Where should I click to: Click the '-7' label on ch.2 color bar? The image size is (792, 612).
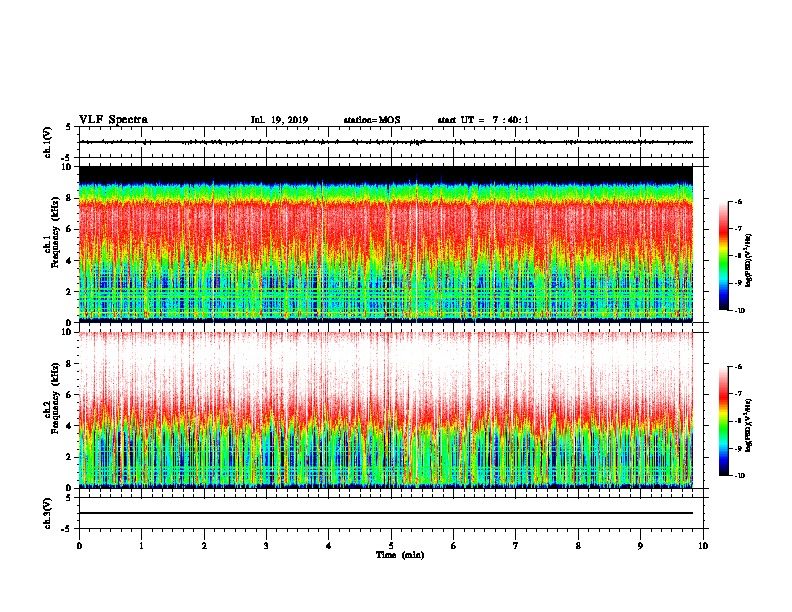pos(738,393)
